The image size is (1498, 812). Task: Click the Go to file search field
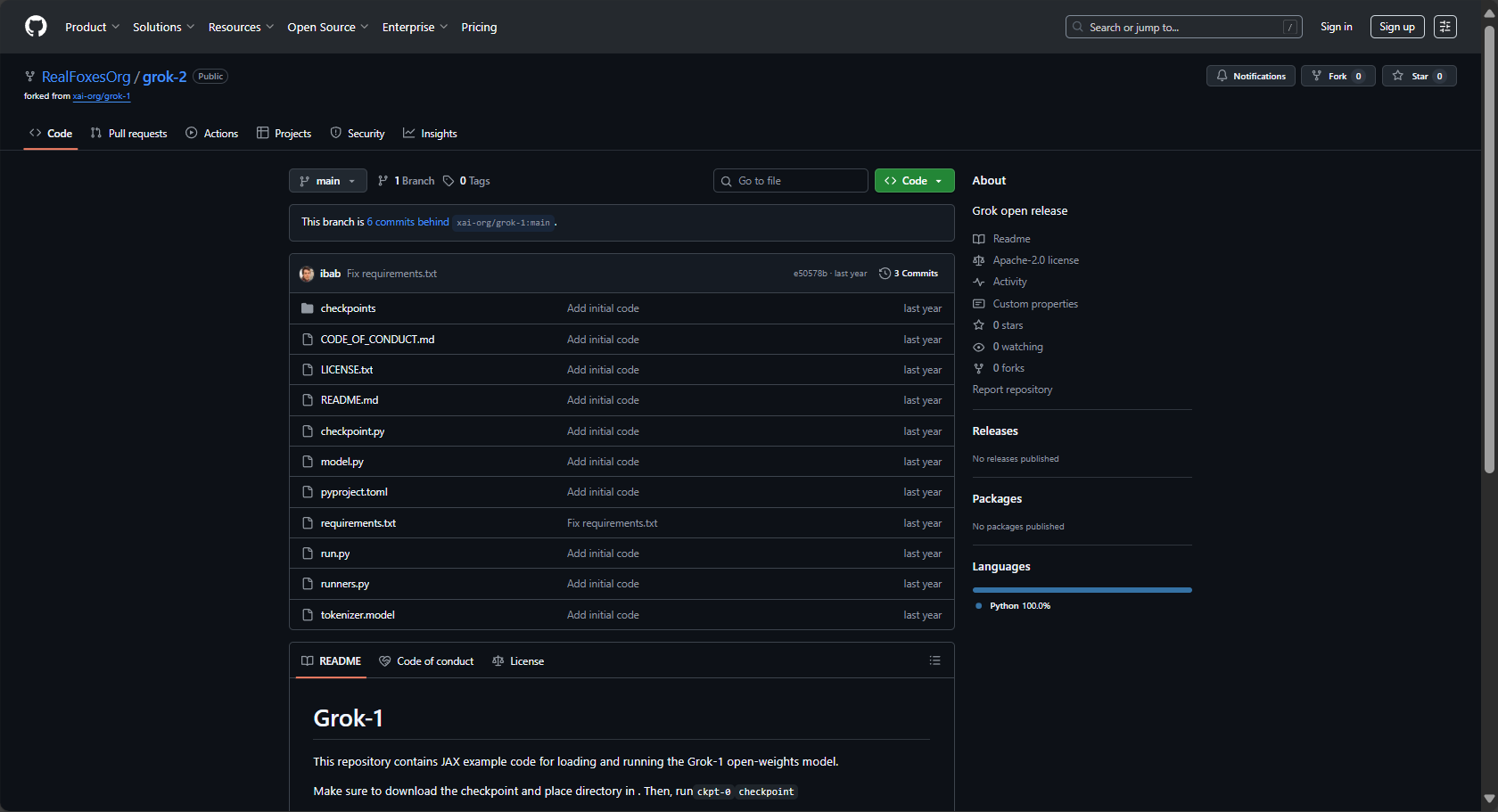click(790, 181)
